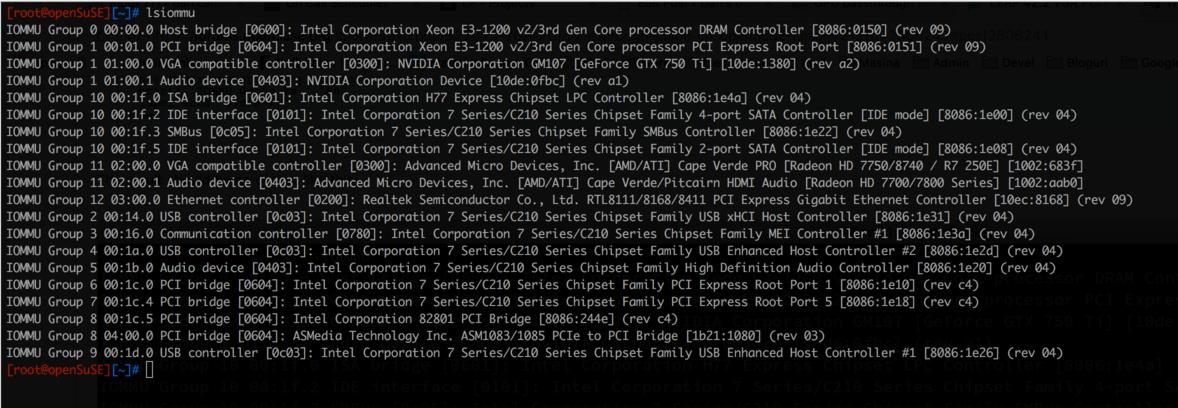Viewport: 1178px width, 408px height.
Task: Click the NVIDIA Audio device 10de:0fbc line
Action: pyautogui.click(x=317, y=80)
